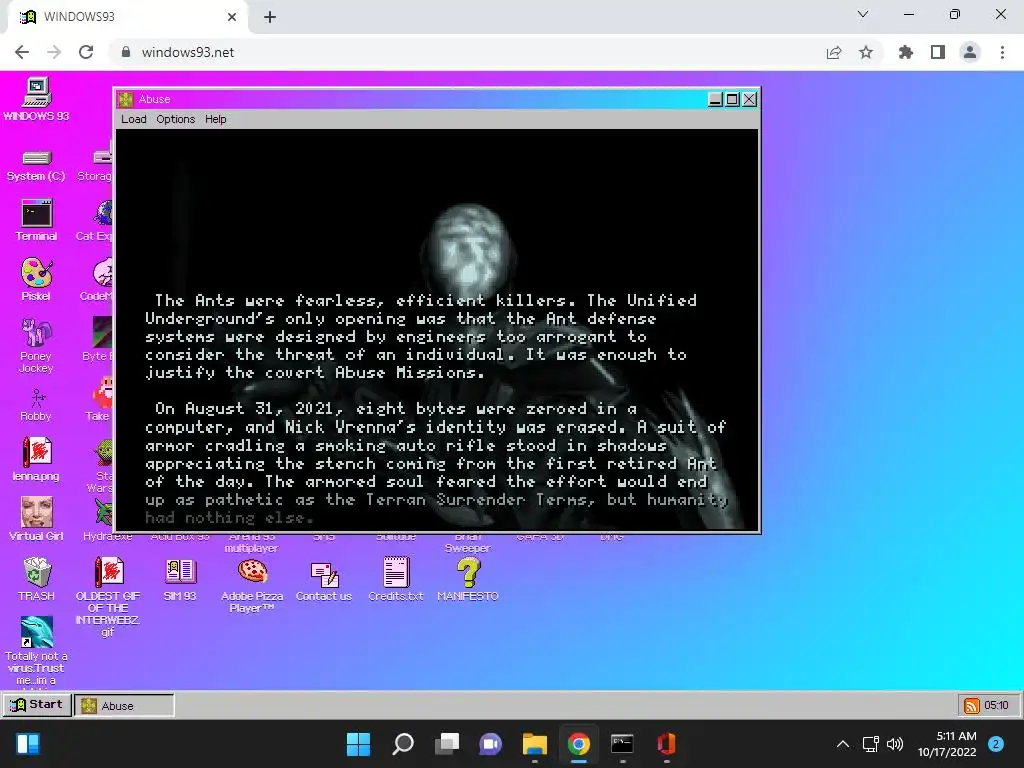Share this page via the share icon

[x=834, y=52]
